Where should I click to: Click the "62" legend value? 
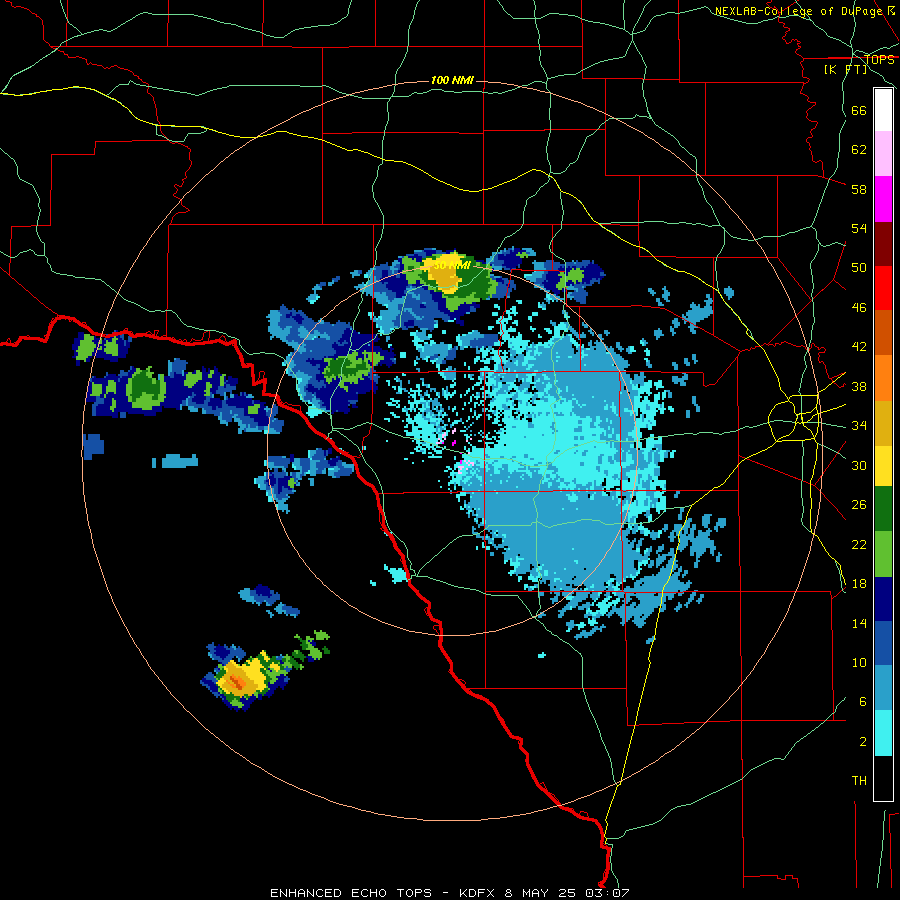[x=859, y=149]
